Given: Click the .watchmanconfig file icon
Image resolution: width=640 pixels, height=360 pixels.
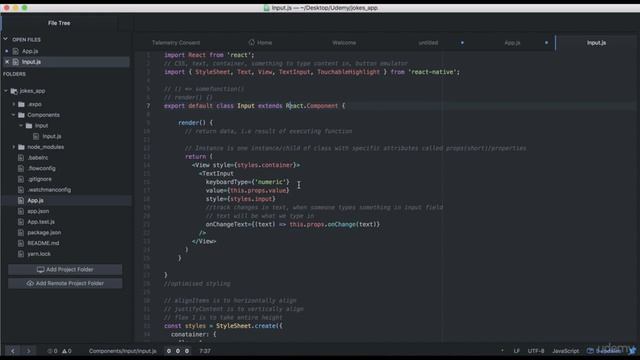Looking at the screenshot, I should 21,189.
